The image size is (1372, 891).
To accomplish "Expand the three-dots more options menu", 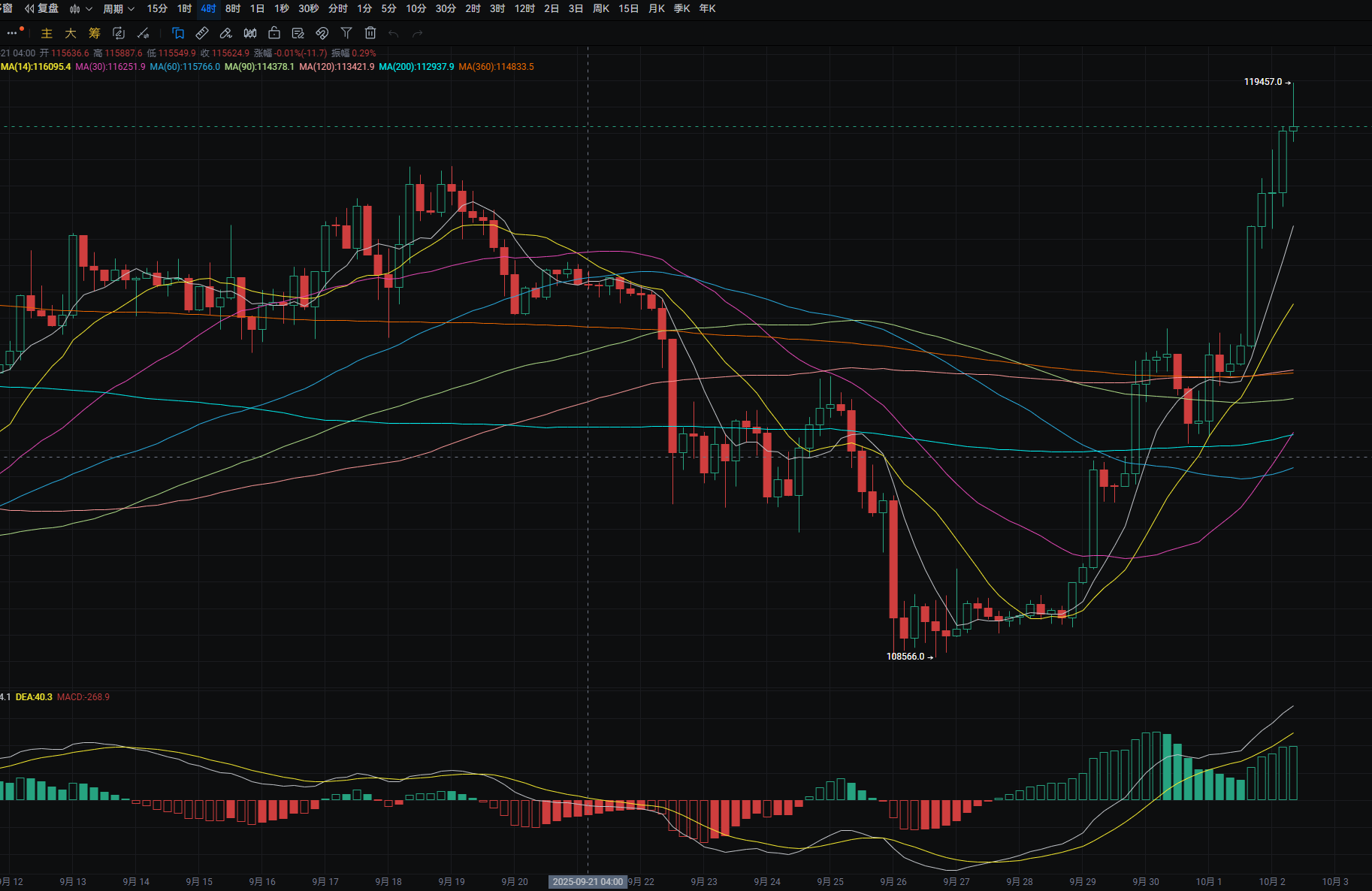I will pos(13,33).
